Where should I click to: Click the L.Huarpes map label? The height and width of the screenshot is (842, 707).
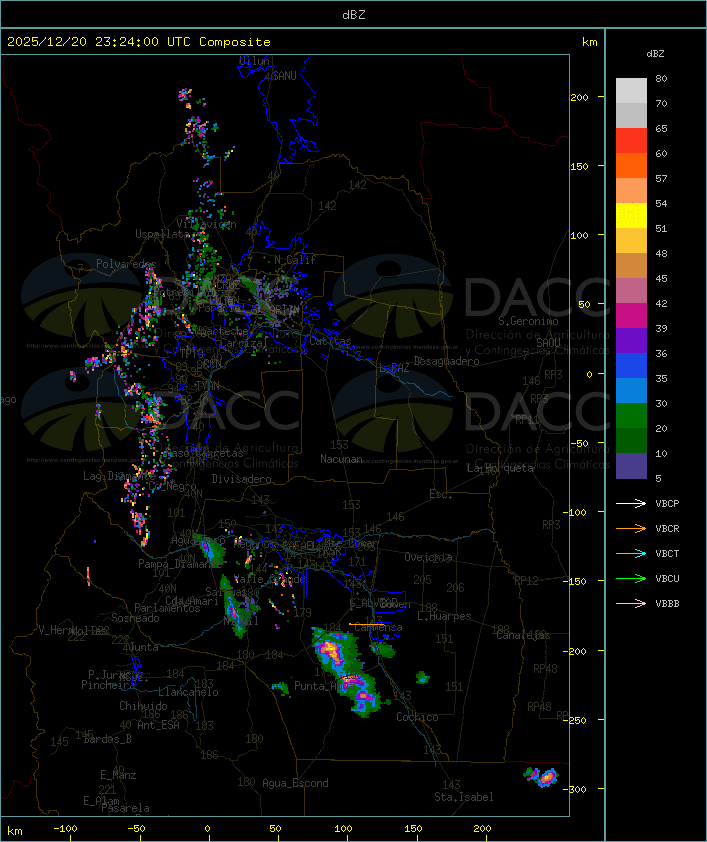coord(444,616)
